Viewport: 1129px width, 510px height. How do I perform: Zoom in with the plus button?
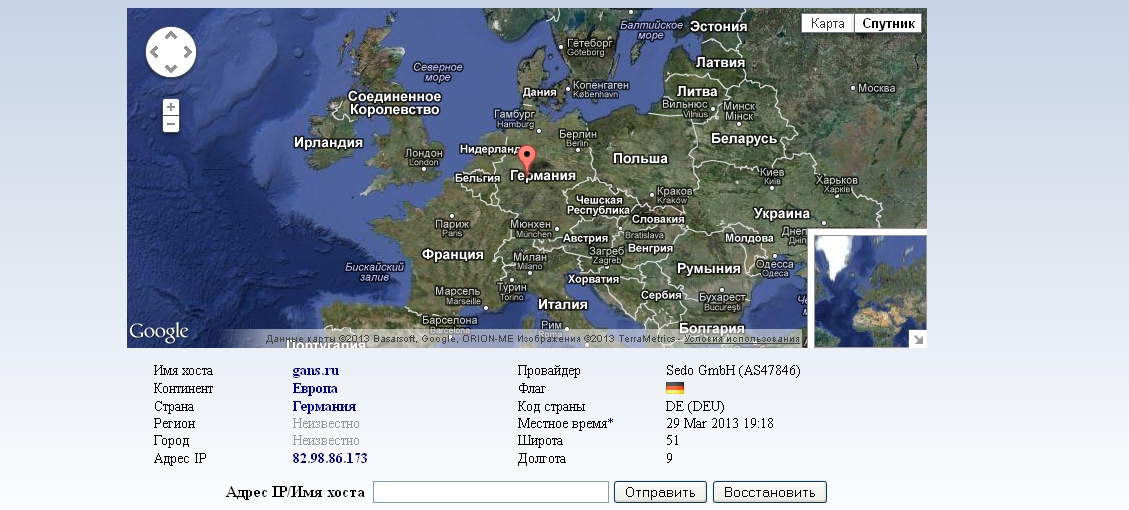point(171,107)
